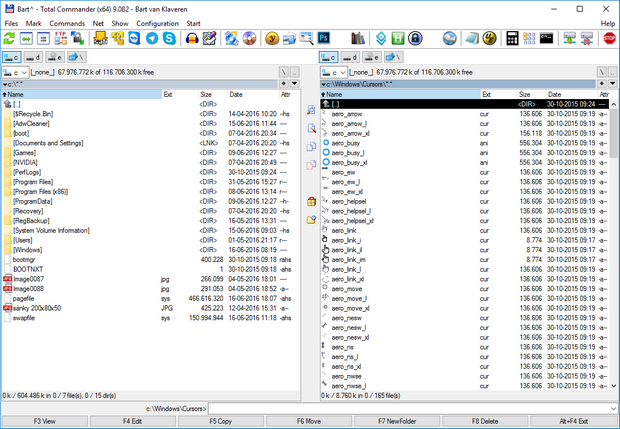Open the Mark menu

34,24
